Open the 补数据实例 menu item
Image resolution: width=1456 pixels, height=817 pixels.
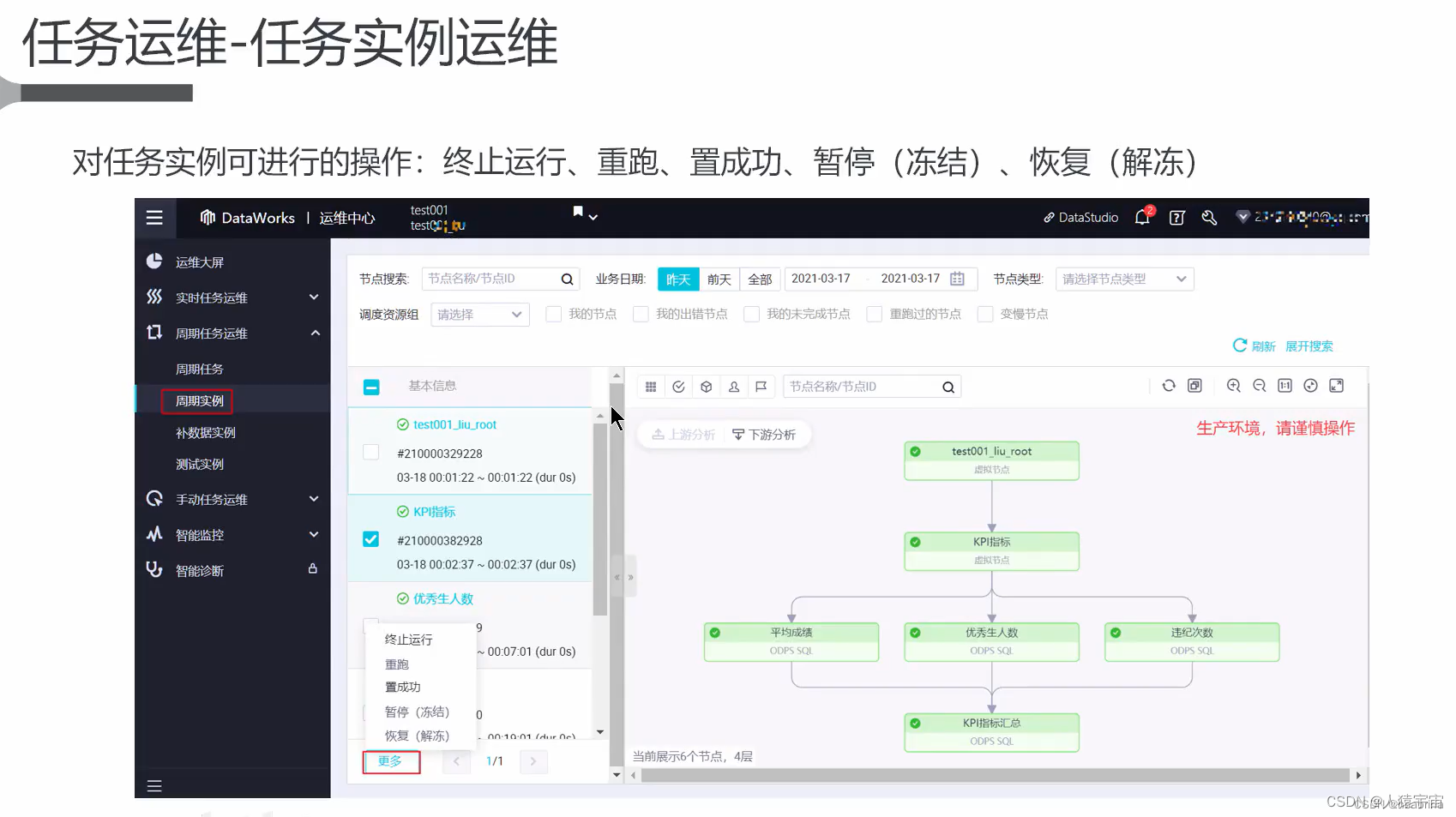[206, 432]
